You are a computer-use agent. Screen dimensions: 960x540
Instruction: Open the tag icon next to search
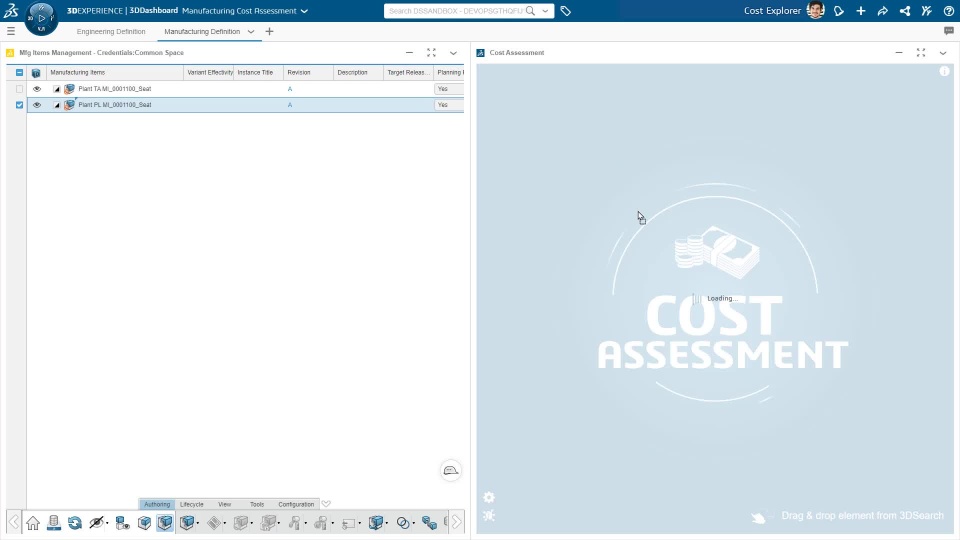(x=566, y=11)
